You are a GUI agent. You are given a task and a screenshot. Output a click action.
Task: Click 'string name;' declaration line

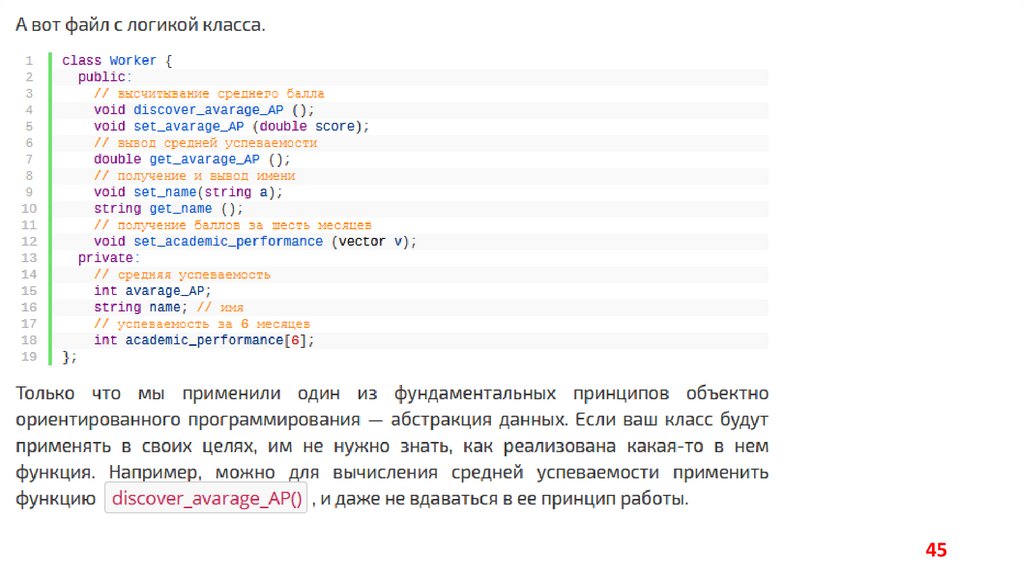(x=140, y=307)
